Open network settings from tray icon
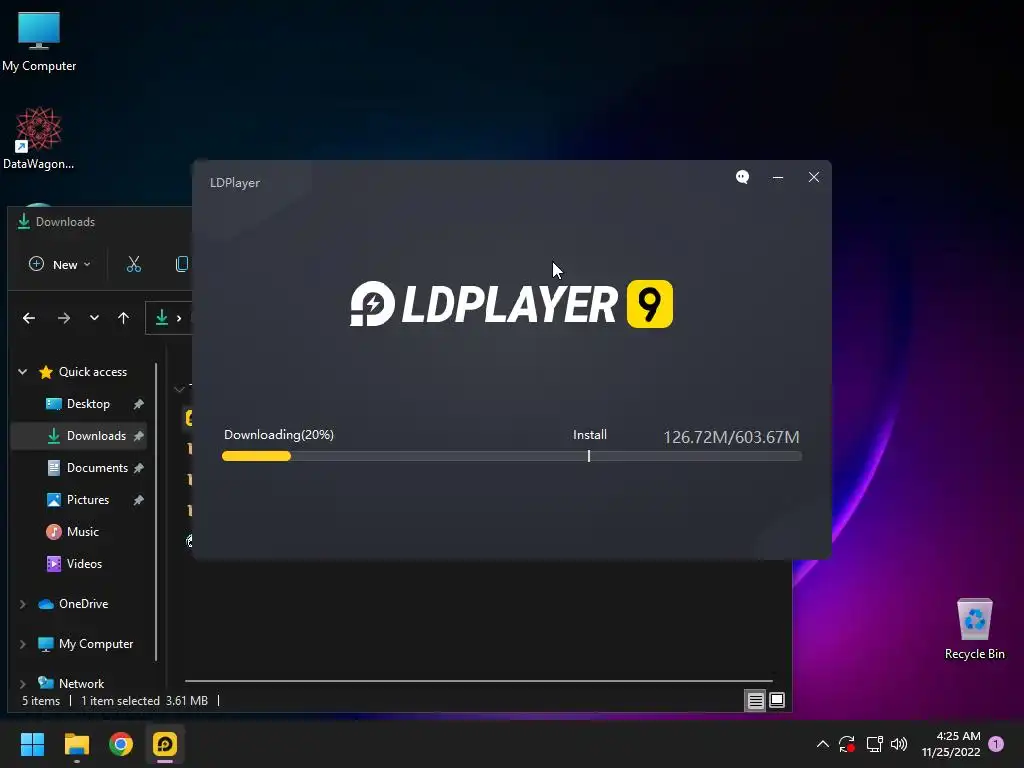Screen dimensions: 1024x768 point(874,744)
